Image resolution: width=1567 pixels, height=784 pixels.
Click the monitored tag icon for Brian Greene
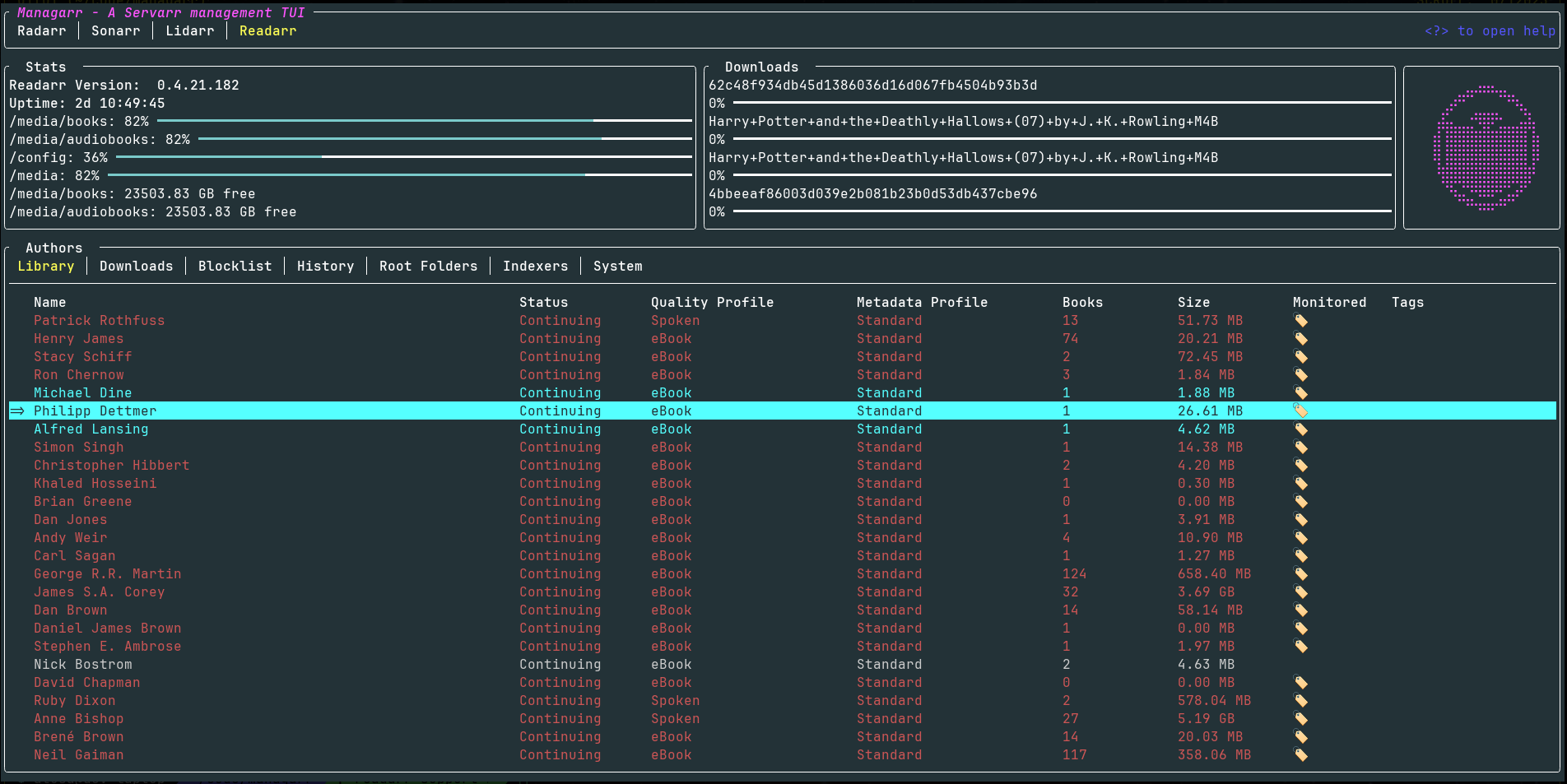(1300, 502)
